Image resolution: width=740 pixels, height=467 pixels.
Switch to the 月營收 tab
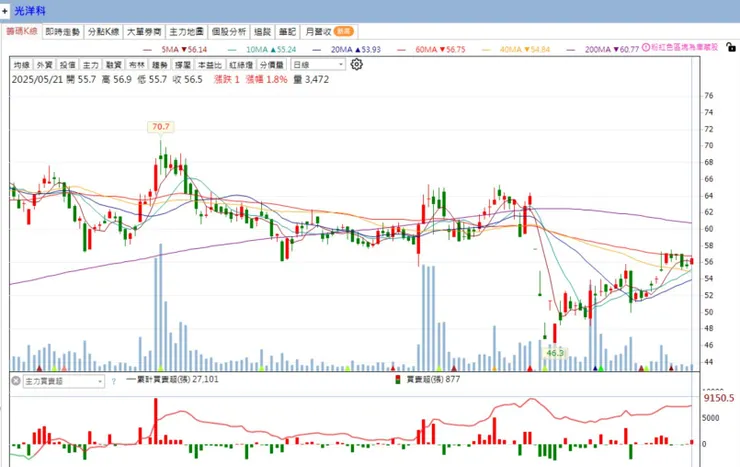(x=329, y=32)
